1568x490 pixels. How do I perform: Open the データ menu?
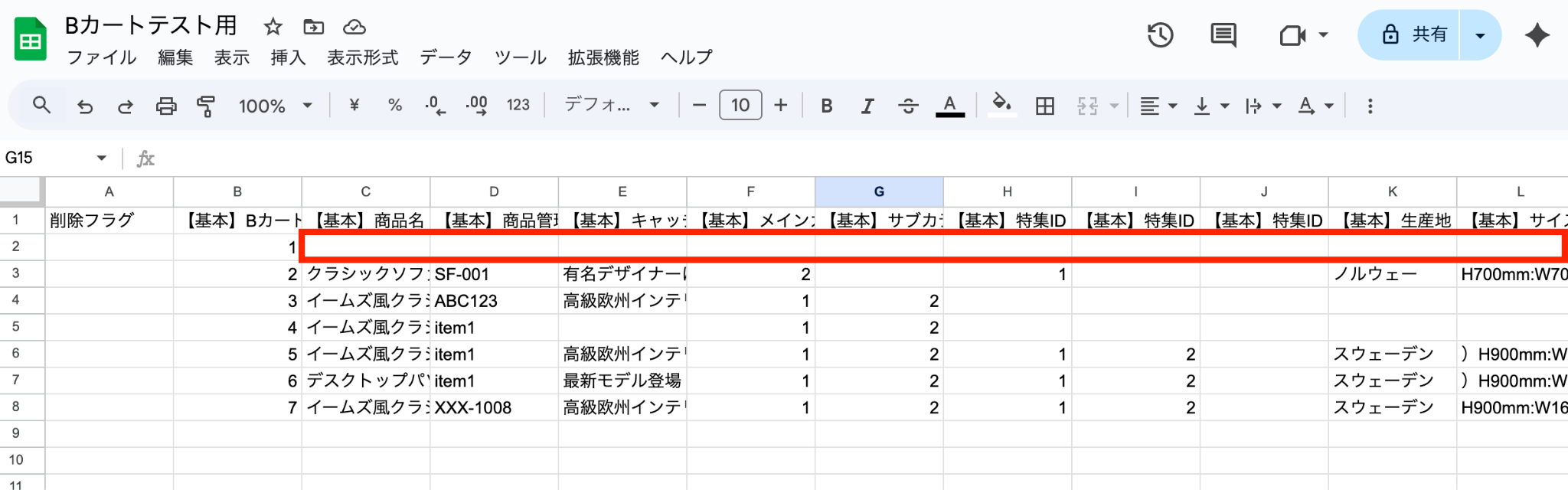(446, 57)
